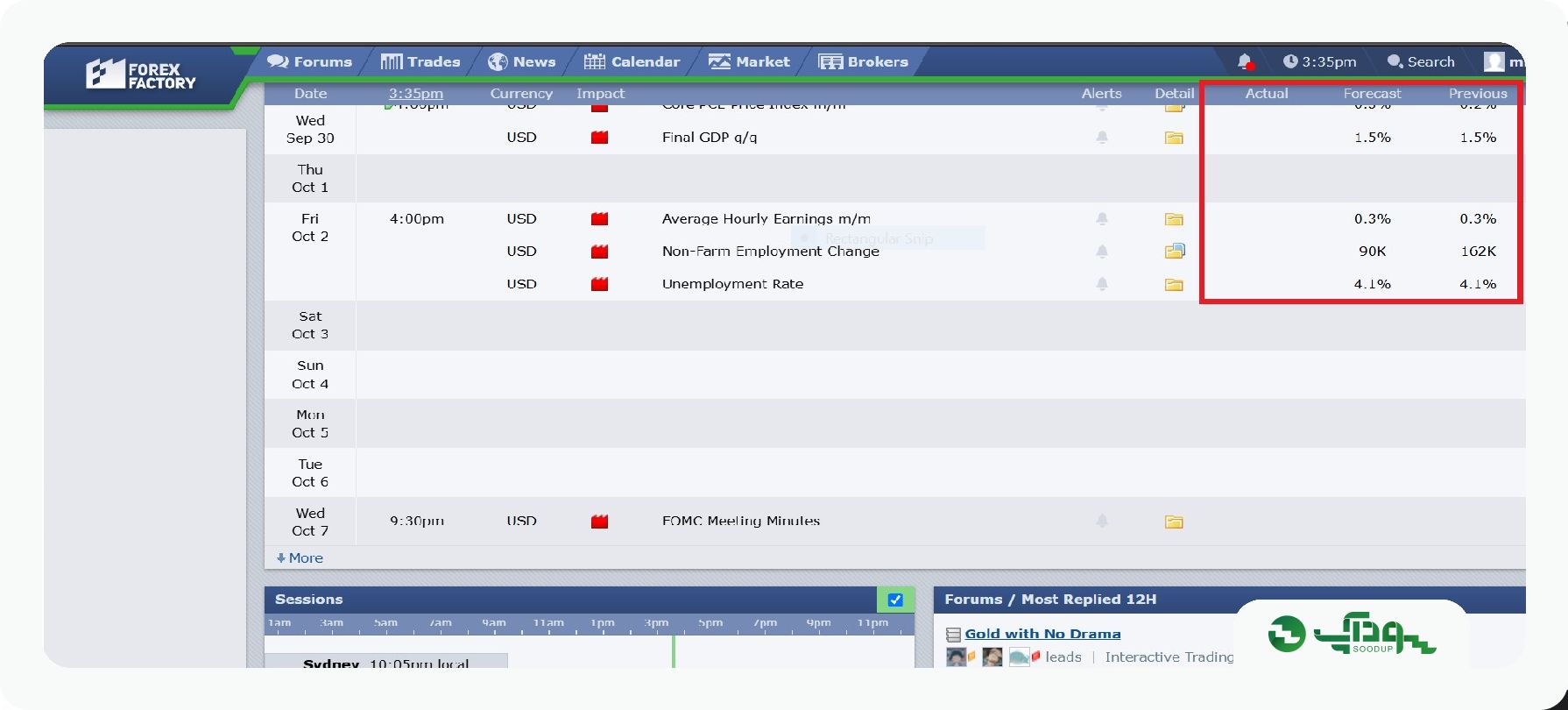Set alert bell for Unemployment Rate

point(1102,284)
